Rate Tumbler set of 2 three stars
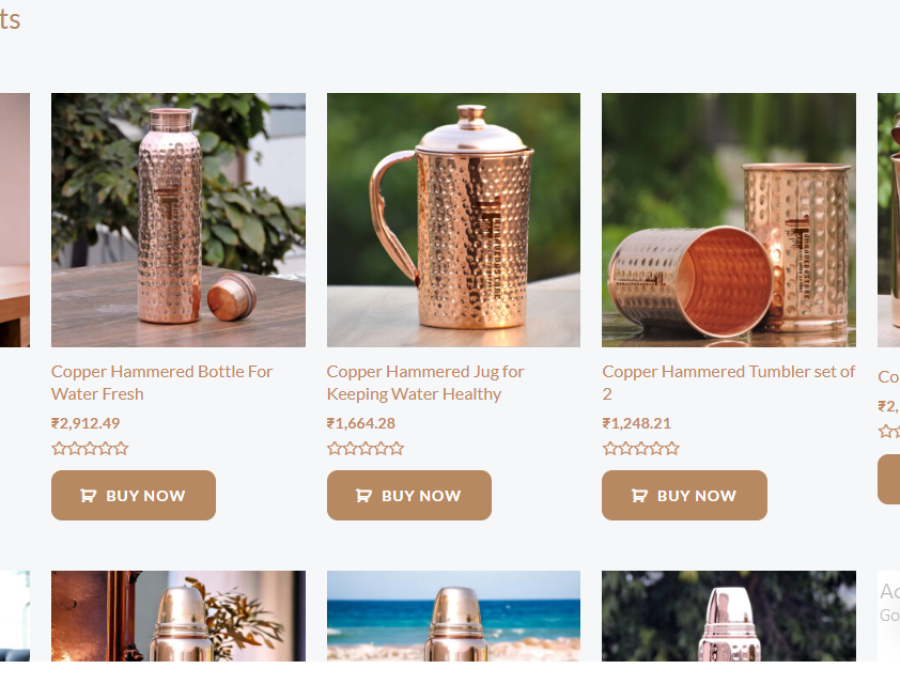 (641, 449)
